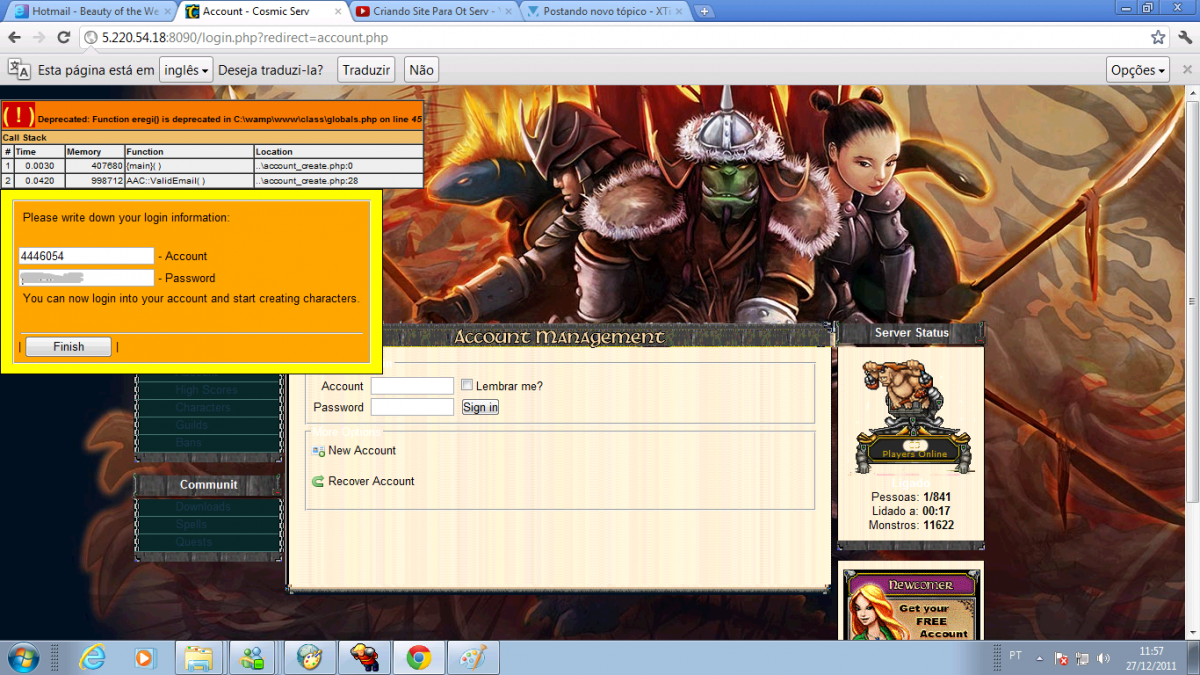
Task: Open the New Account link
Action: tap(362, 451)
